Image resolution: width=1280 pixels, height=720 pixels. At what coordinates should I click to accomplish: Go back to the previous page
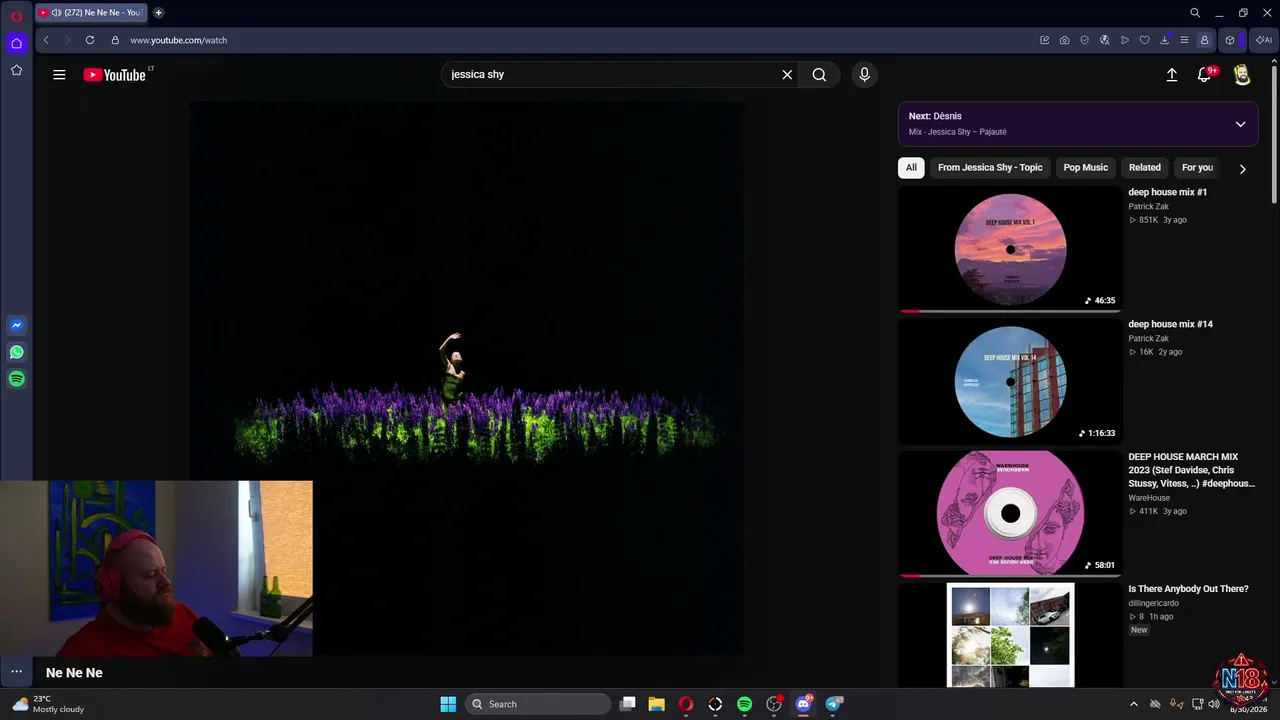46,40
